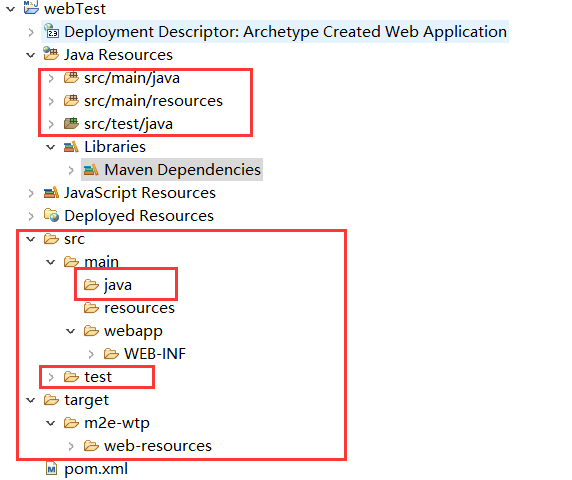Select the 'resources' folder label under main
The width and height of the screenshot is (572, 480).
pyautogui.click(x=139, y=308)
